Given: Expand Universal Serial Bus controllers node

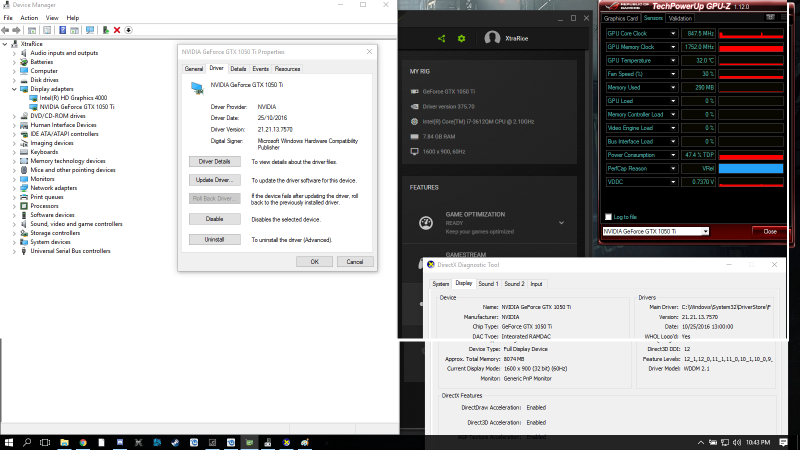Looking at the screenshot, I should point(14,251).
